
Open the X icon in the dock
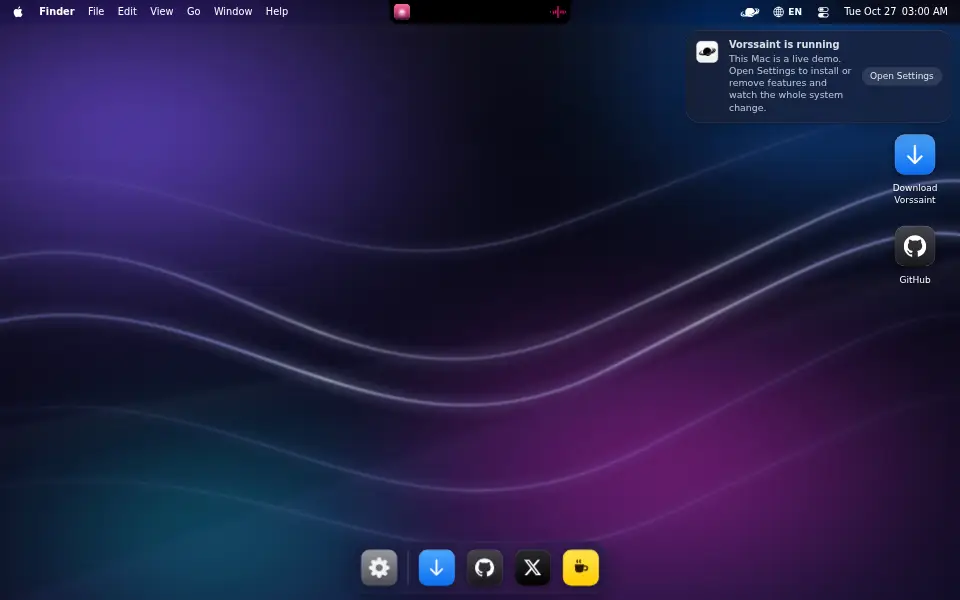coord(533,568)
